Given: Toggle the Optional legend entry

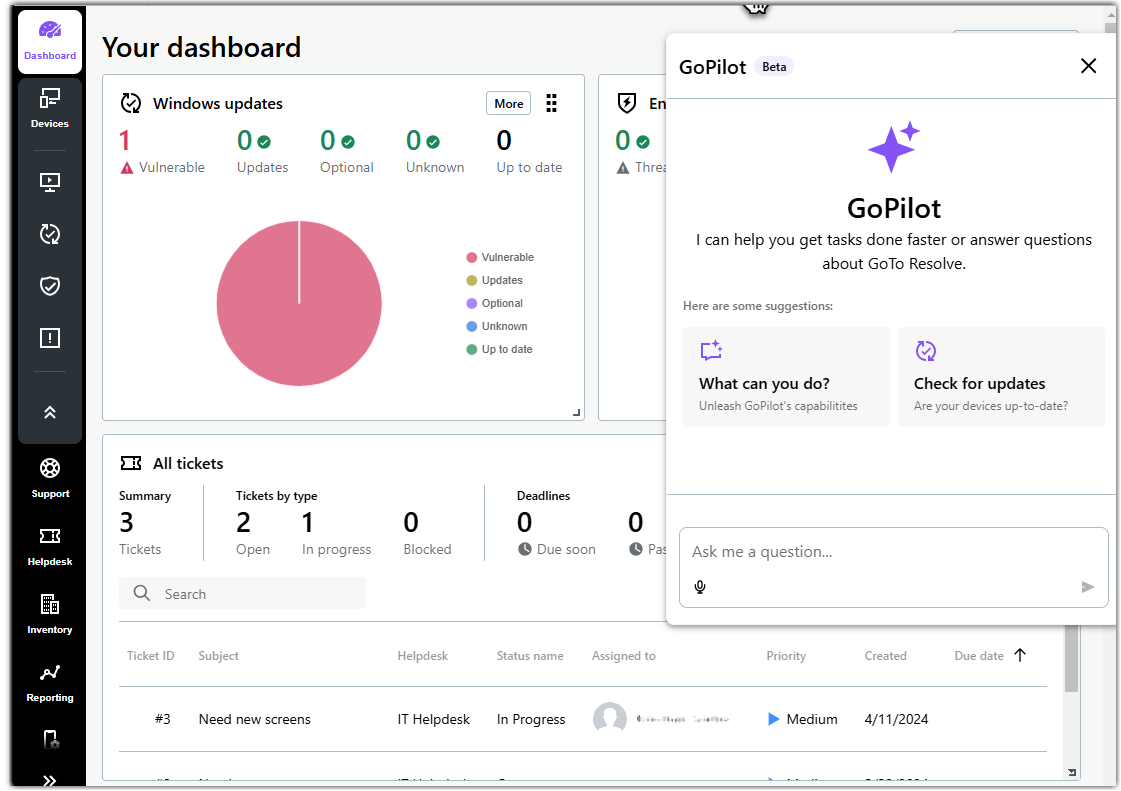Looking at the screenshot, I should pos(494,303).
